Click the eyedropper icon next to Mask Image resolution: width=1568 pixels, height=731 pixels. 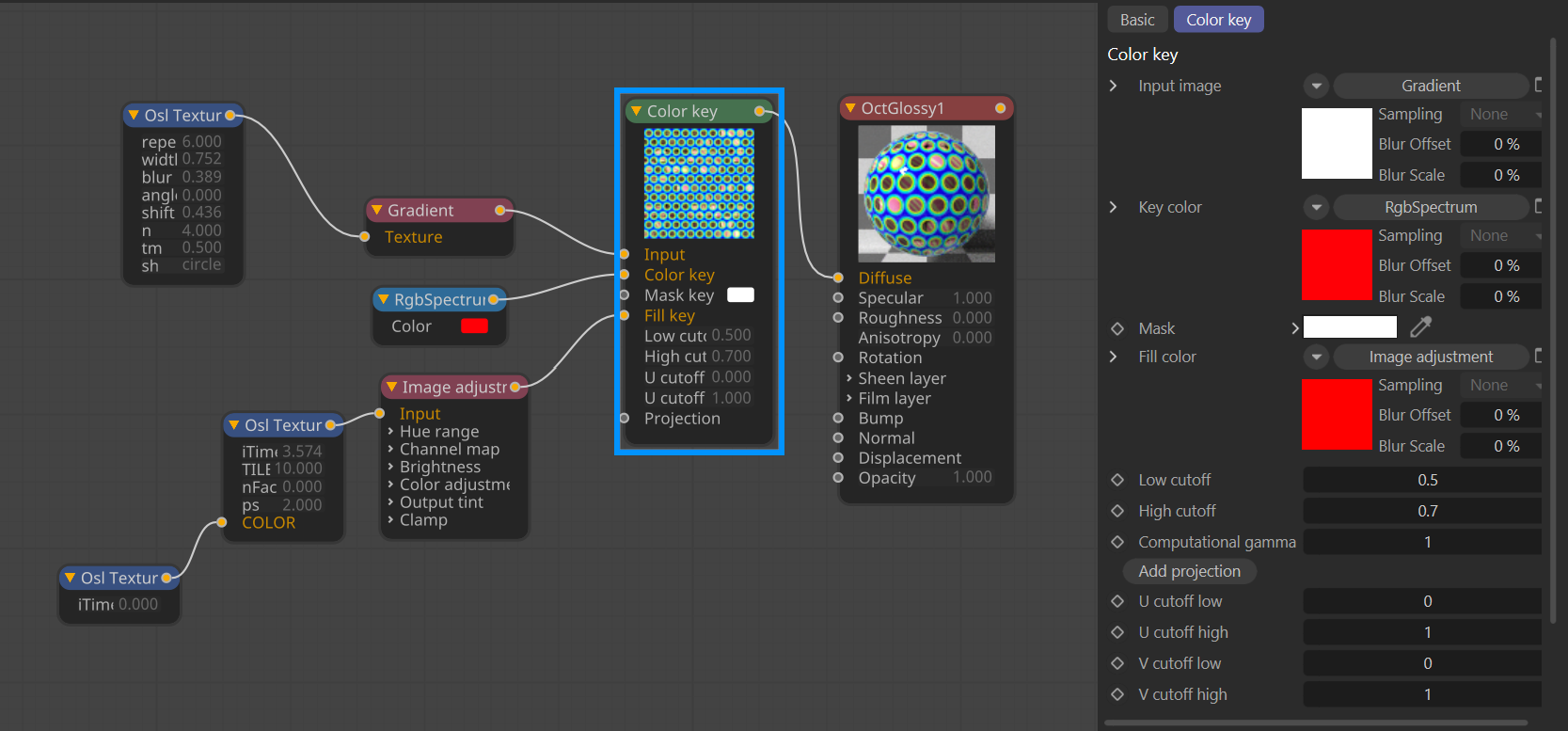click(x=1420, y=327)
